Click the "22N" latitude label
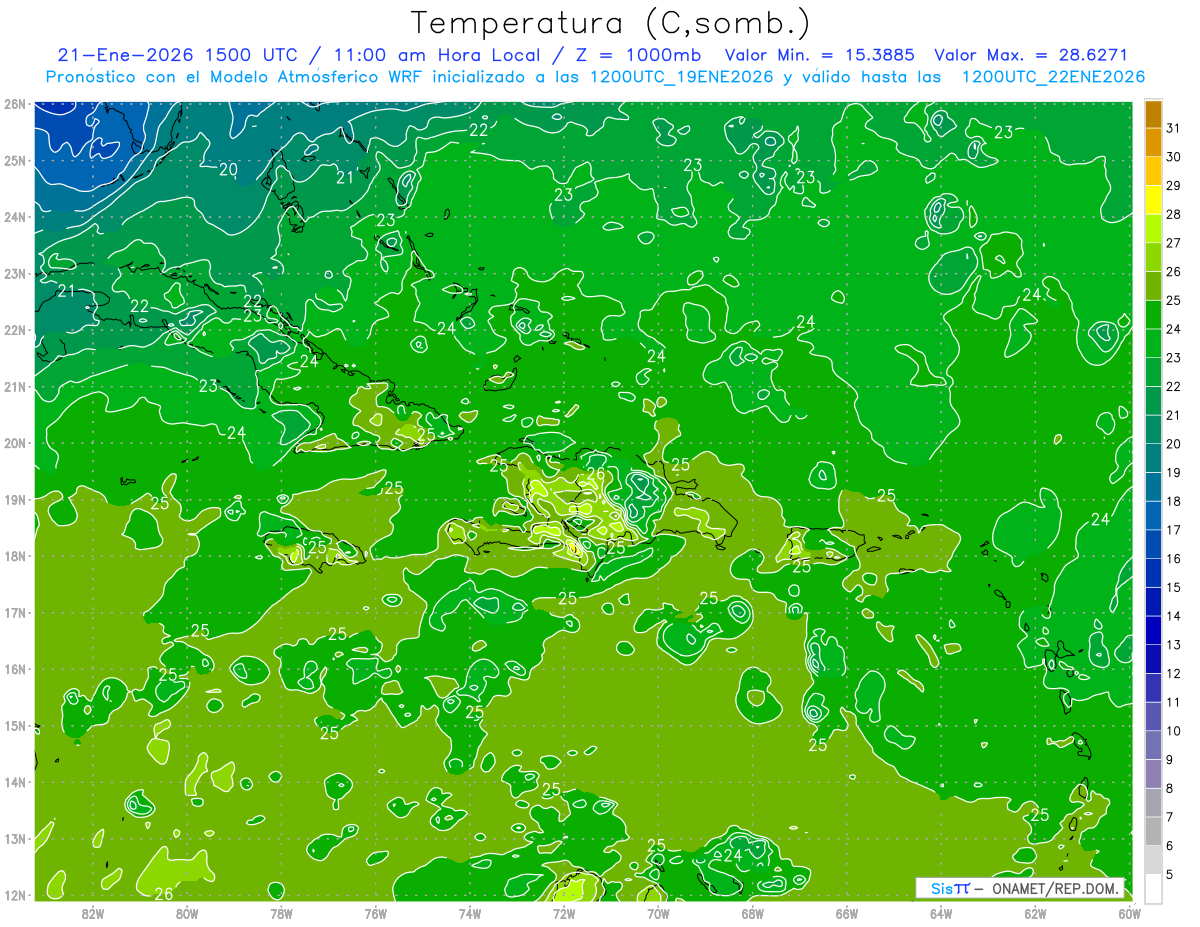 coord(14,330)
